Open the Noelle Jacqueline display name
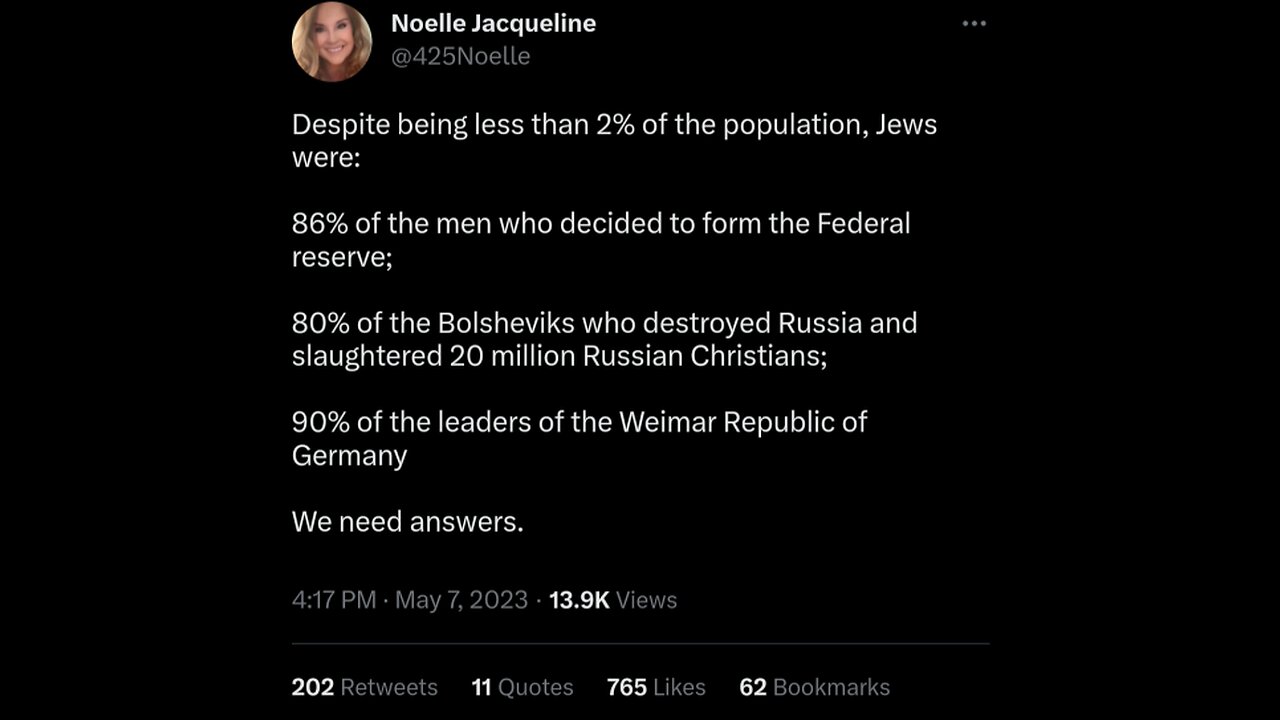Image resolution: width=1280 pixels, height=720 pixels. [493, 23]
